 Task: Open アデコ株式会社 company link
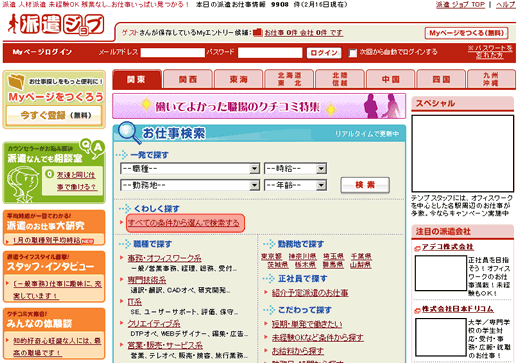pos(448,247)
